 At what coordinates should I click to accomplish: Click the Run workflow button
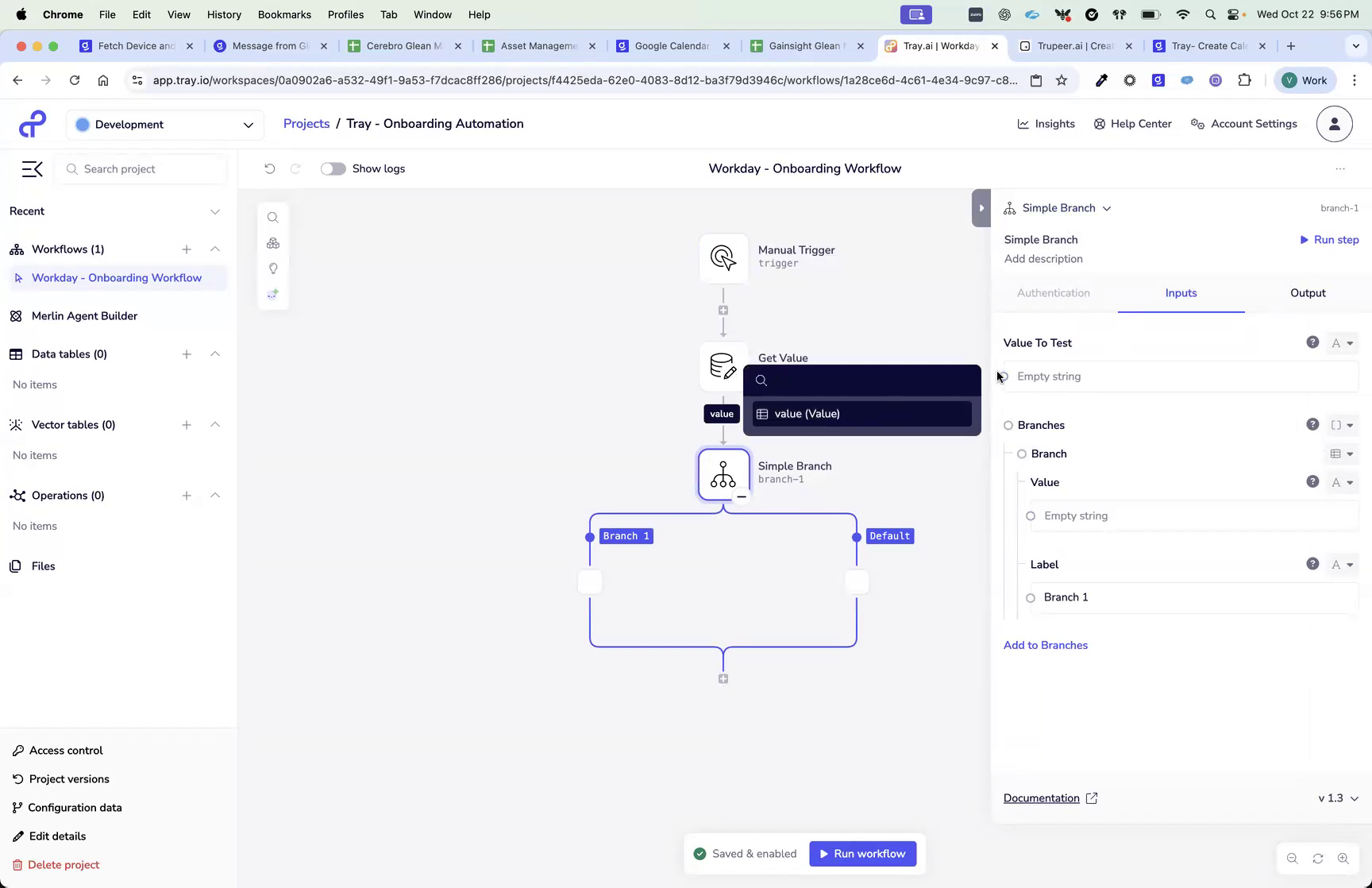pyautogui.click(x=862, y=853)
